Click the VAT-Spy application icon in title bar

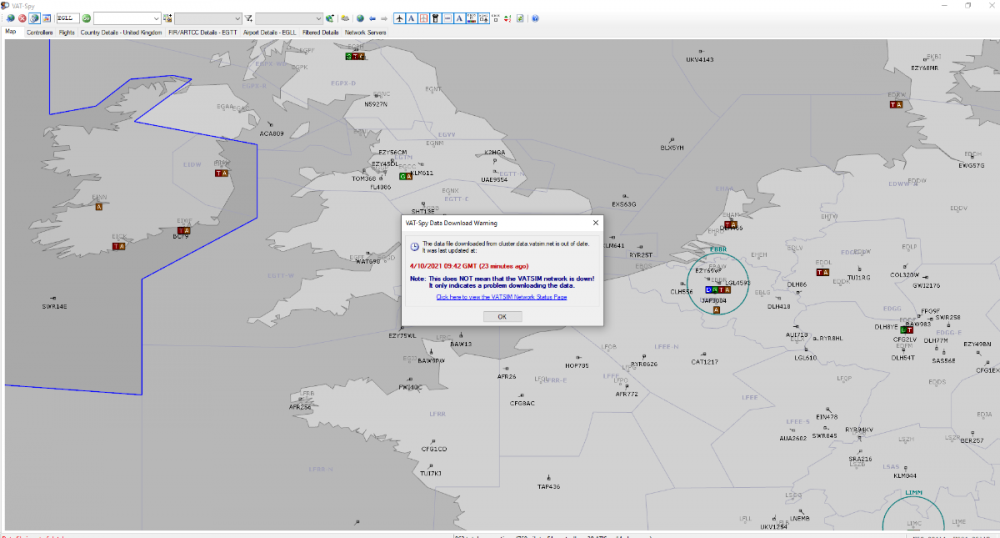tap(5, 5)
